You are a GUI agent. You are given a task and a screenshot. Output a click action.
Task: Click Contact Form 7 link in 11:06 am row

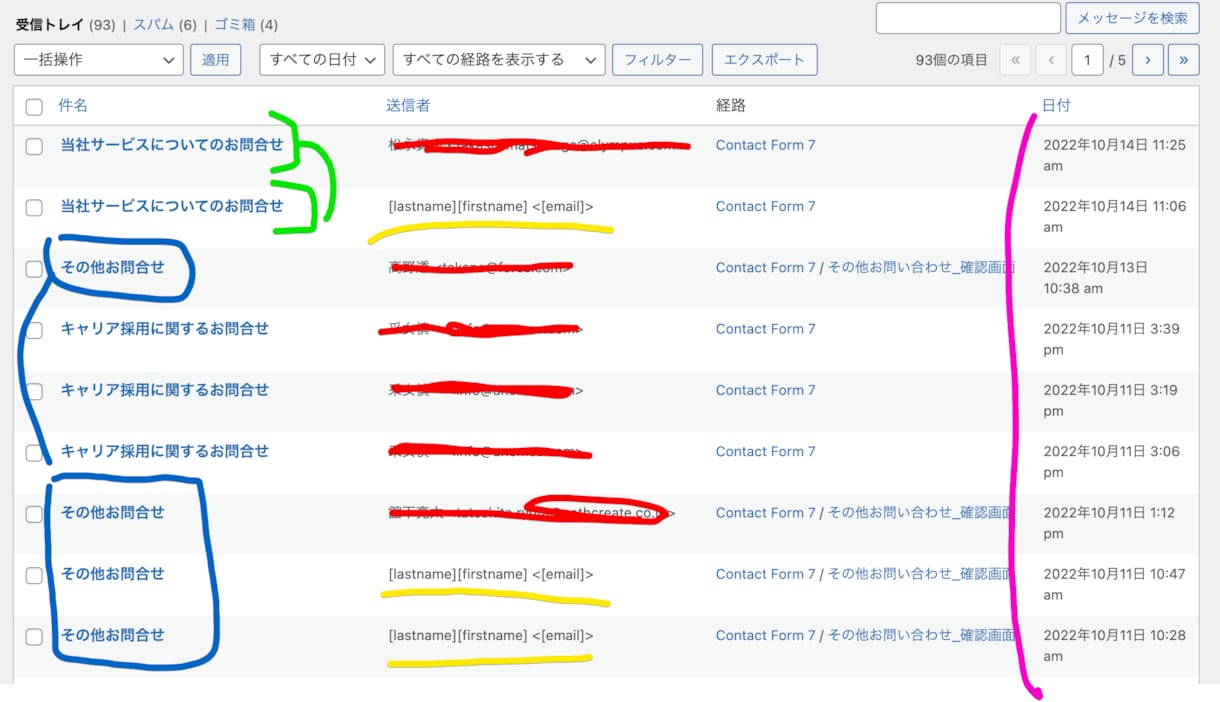[766, 206]
